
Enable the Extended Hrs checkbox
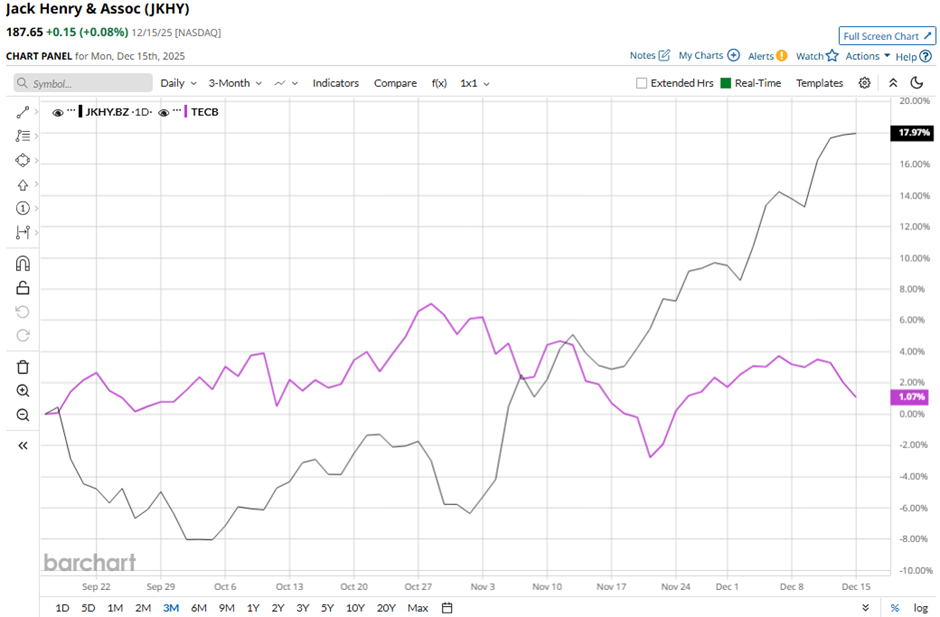click(x=641, y=83)
